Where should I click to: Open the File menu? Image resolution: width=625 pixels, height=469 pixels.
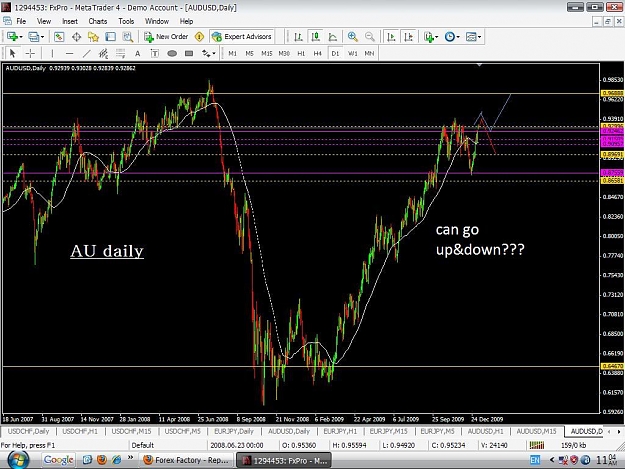click(21, 21)
